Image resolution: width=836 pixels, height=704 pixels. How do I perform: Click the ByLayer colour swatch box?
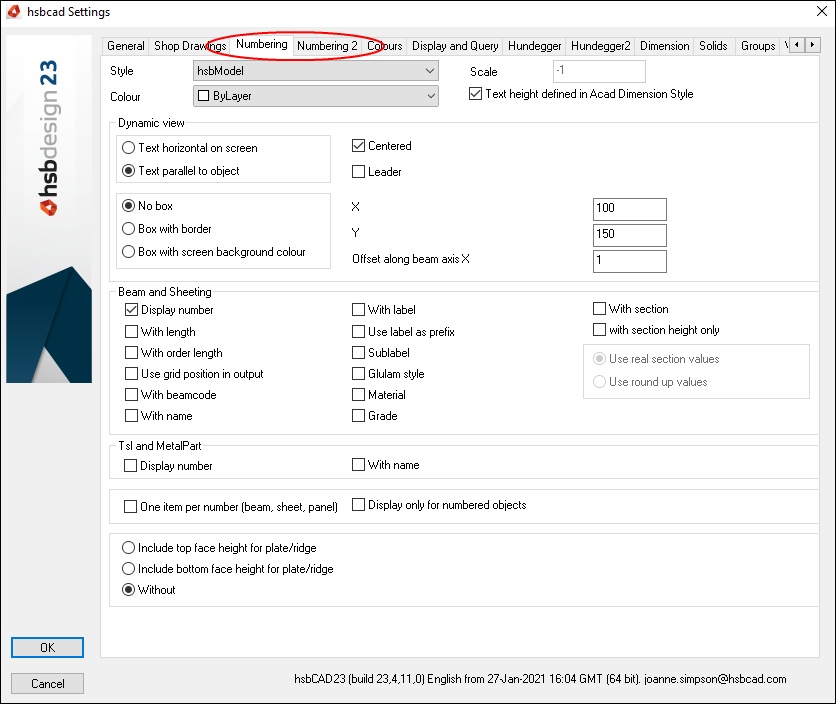pos(203,96)
